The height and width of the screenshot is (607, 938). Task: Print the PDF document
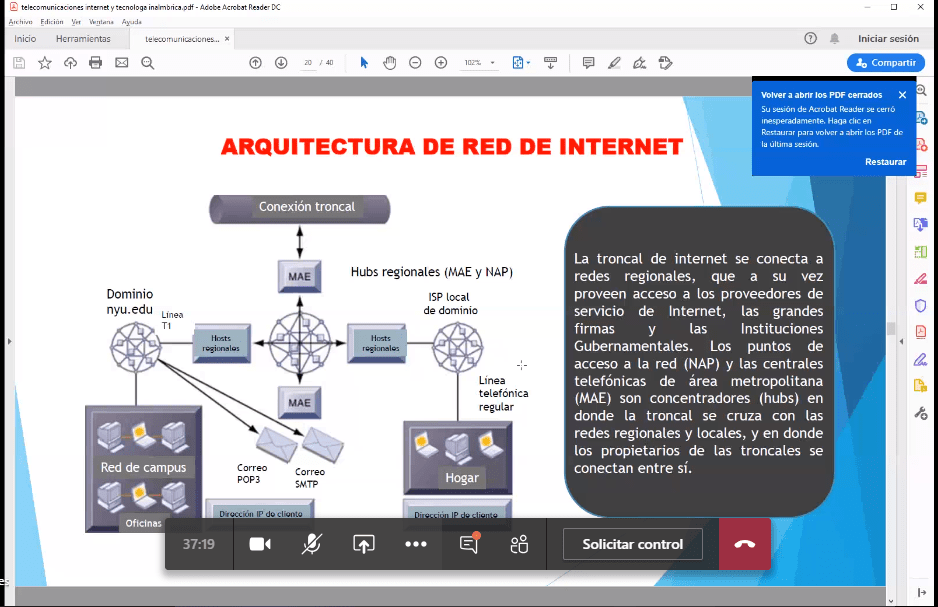point(96,63)
